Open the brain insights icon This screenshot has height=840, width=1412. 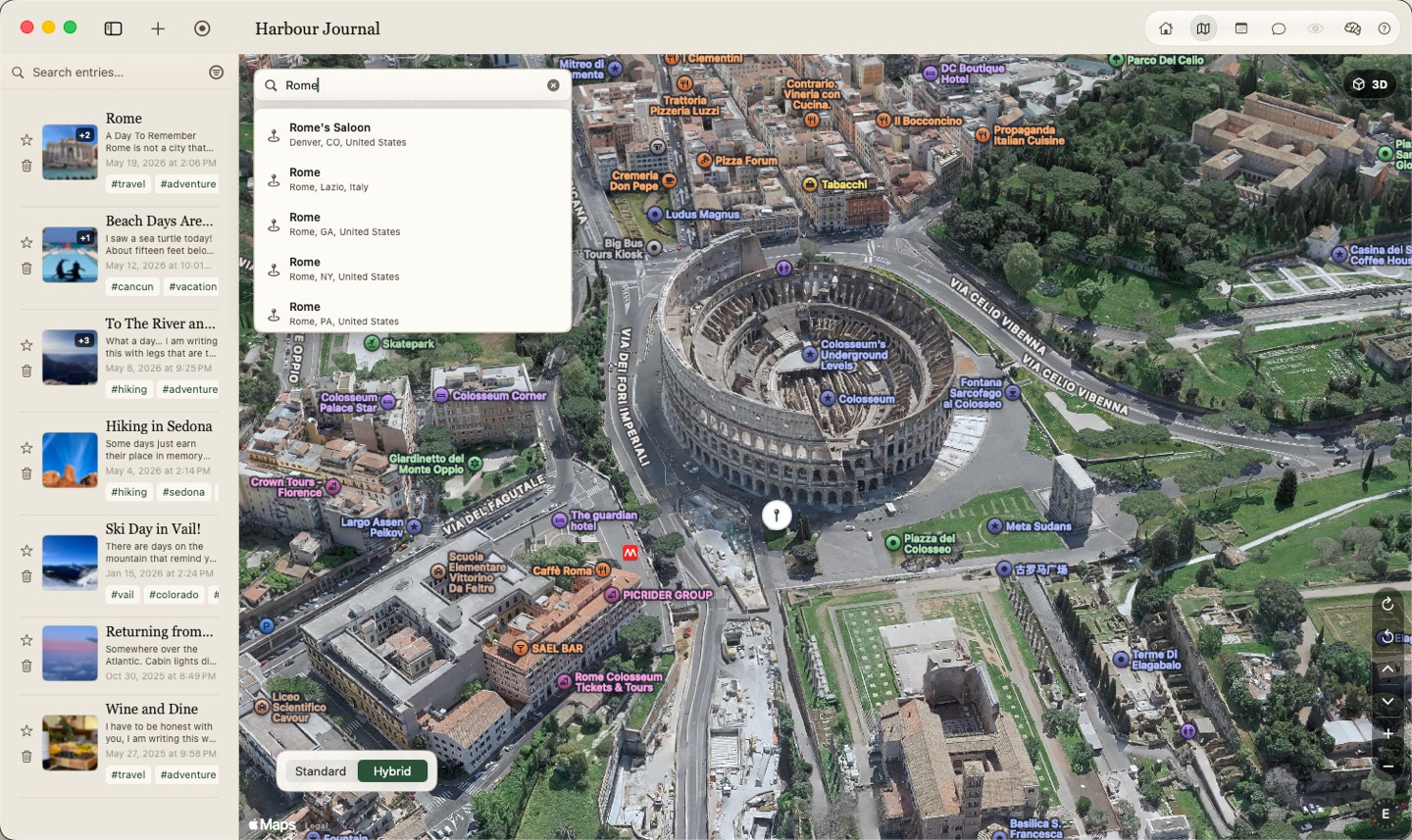[x=1353, y=28]
